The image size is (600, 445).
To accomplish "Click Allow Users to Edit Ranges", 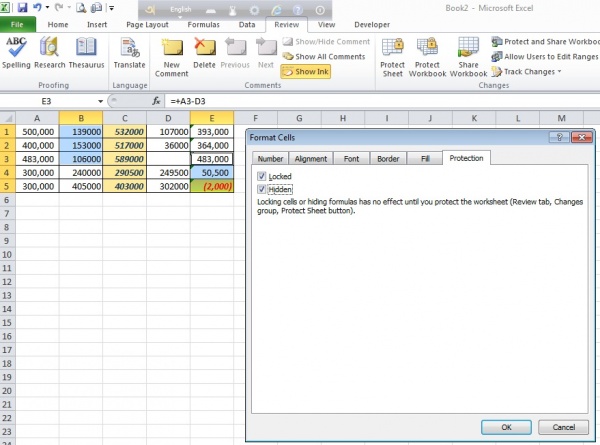I will [545, 57].
